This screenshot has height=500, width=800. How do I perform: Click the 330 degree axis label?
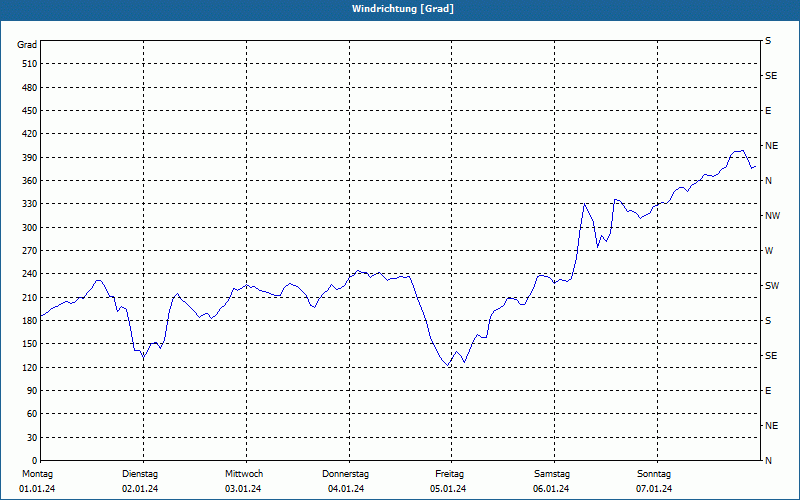(29, 204)
